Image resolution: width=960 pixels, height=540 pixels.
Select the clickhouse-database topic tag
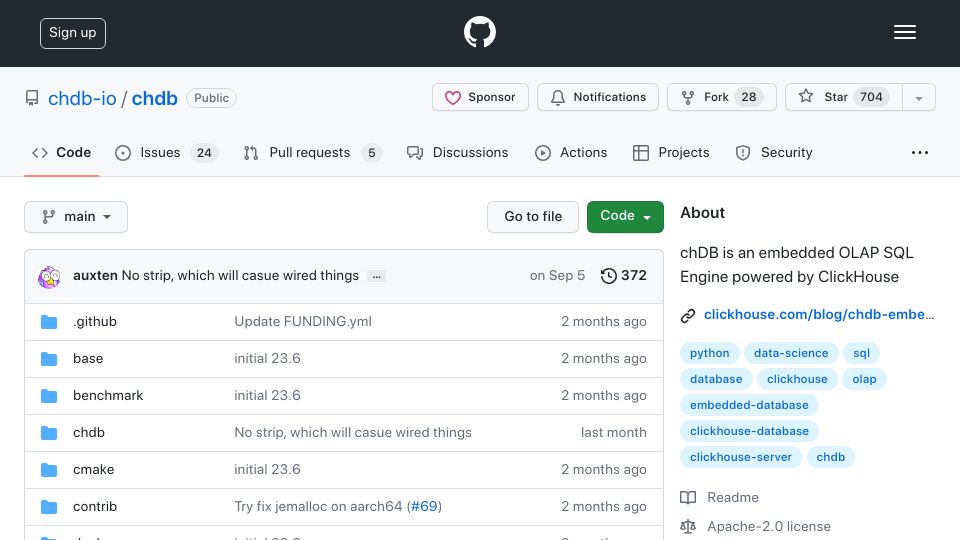click(749, 431)
